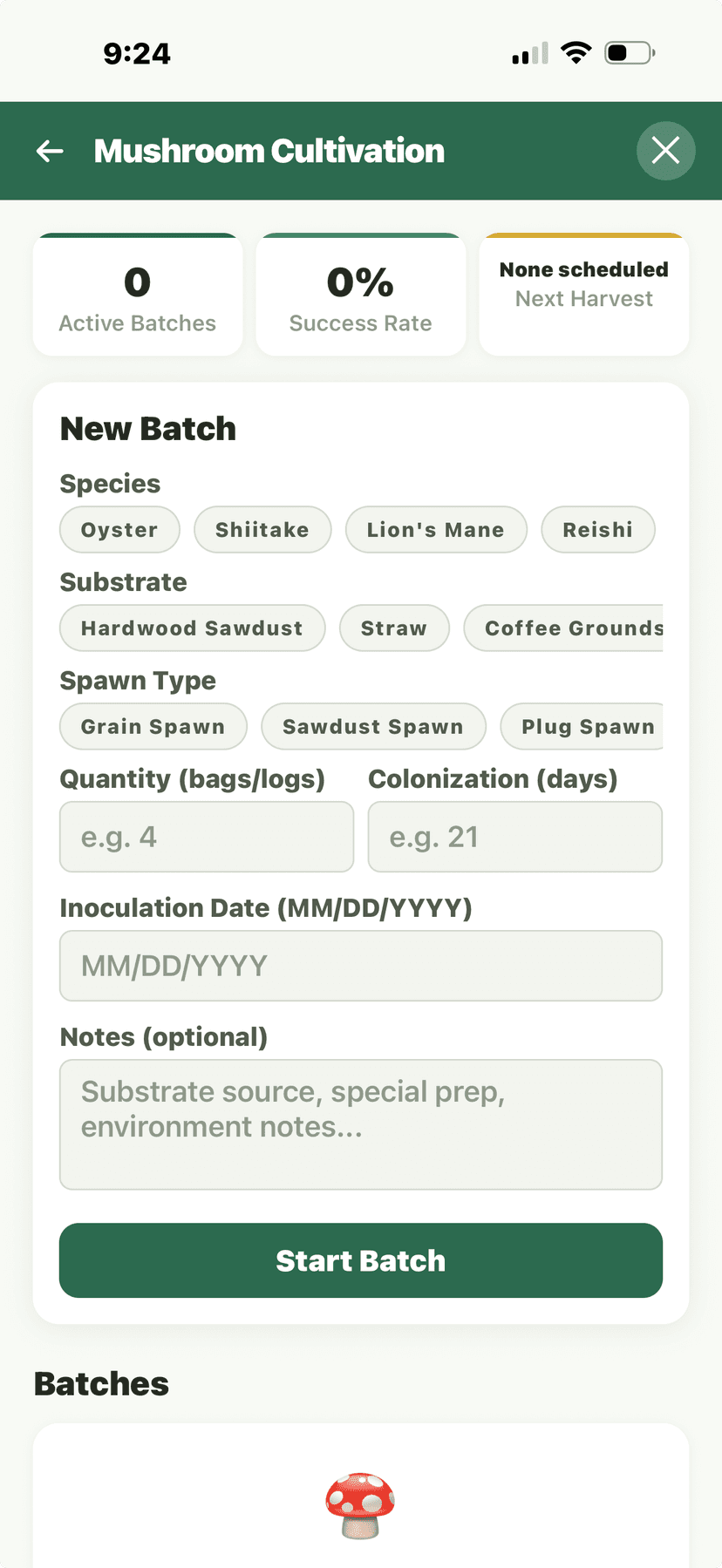Click the Quantity bags/logs input field
Image resolution: width=722 pixels, height=1568 pixels.
(207, 837)
